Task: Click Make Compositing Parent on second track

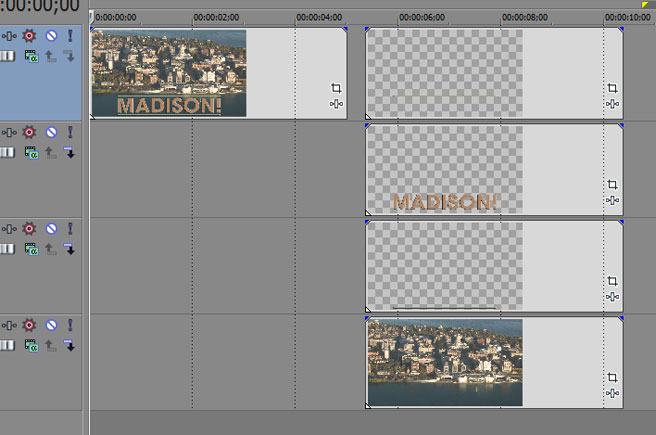Action: (51, 153)
